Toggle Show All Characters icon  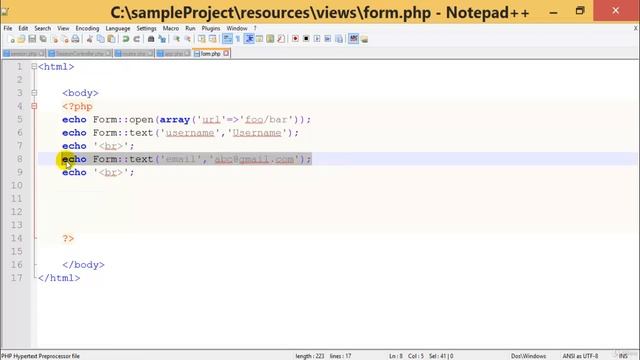tap(238, 39)
